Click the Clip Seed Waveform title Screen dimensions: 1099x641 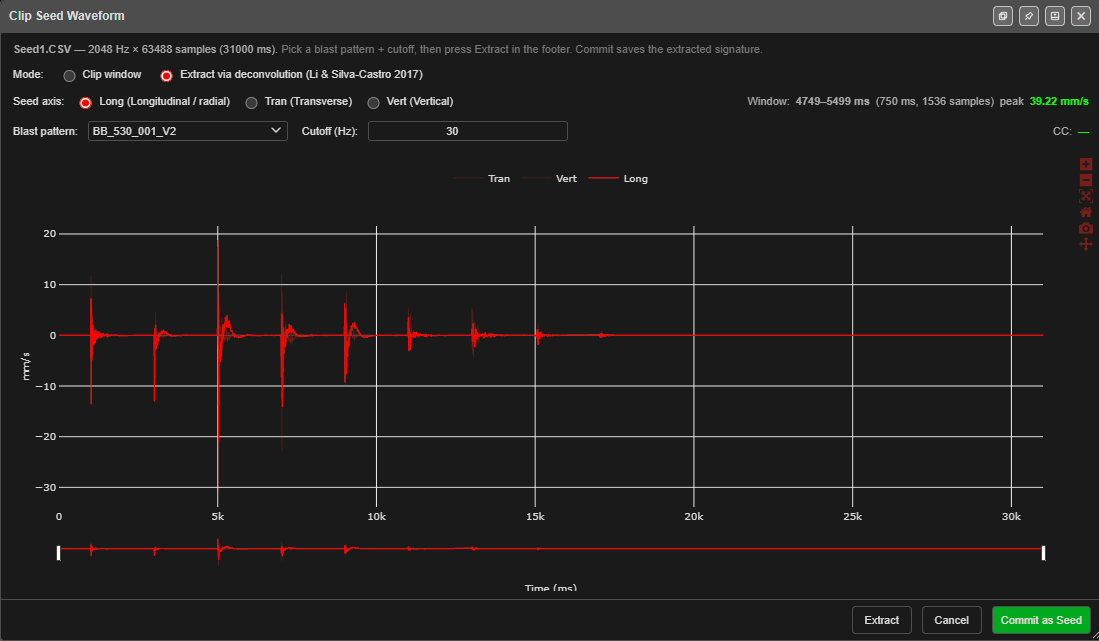(x=67, y=15)
